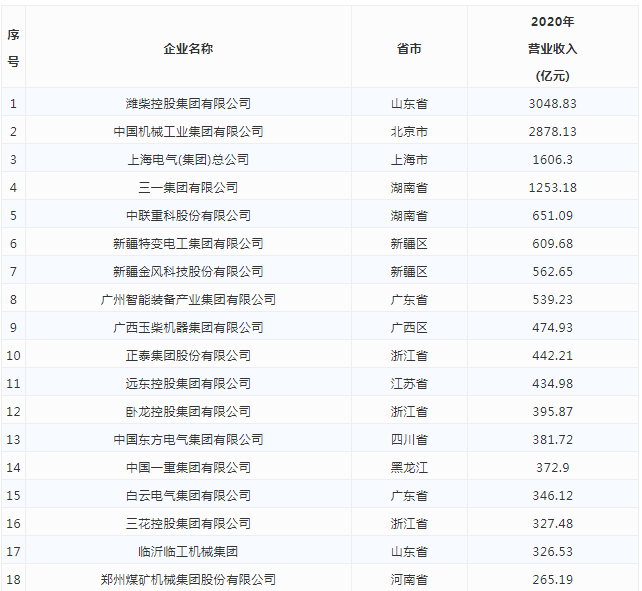Viewport: 642px width, 591px height.
Task: Click 上海市 in row 3
Action: pos(409,159)
